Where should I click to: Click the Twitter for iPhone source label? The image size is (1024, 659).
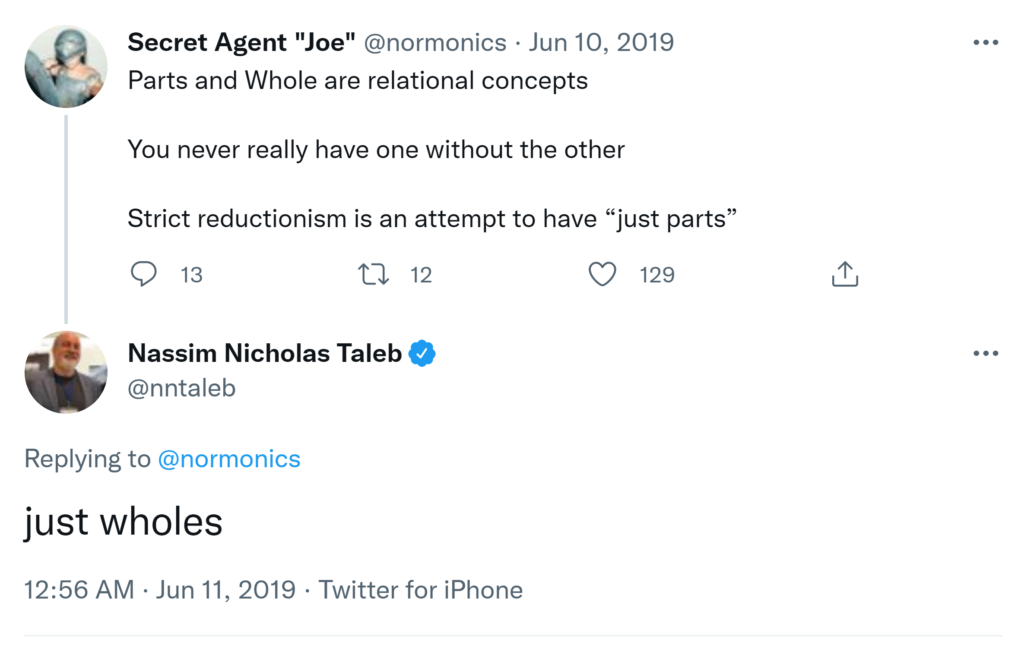421,590
